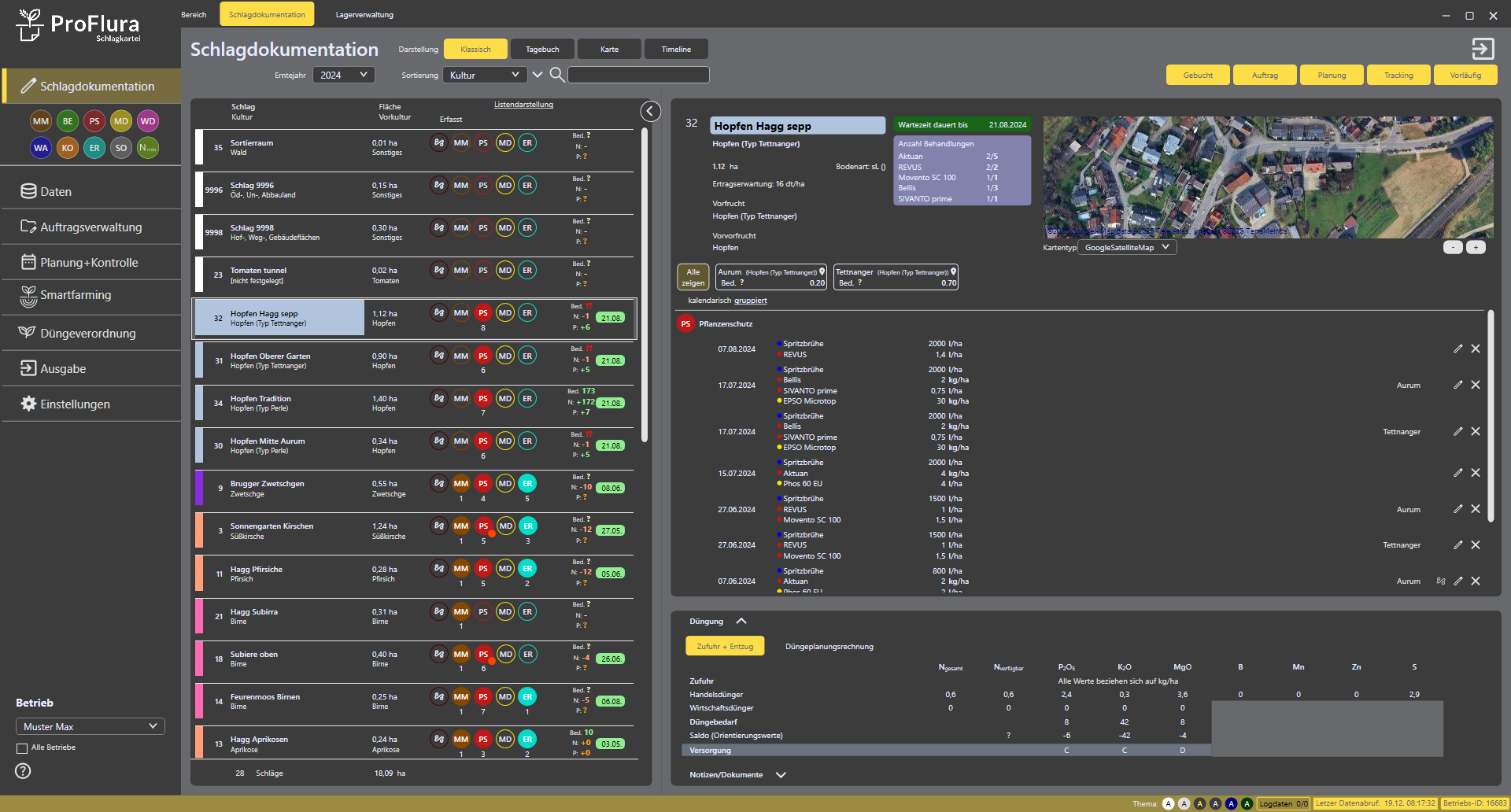
Task: Edit the 07.08.2024 Pflanzenschutz entry
Action: 1457,349
